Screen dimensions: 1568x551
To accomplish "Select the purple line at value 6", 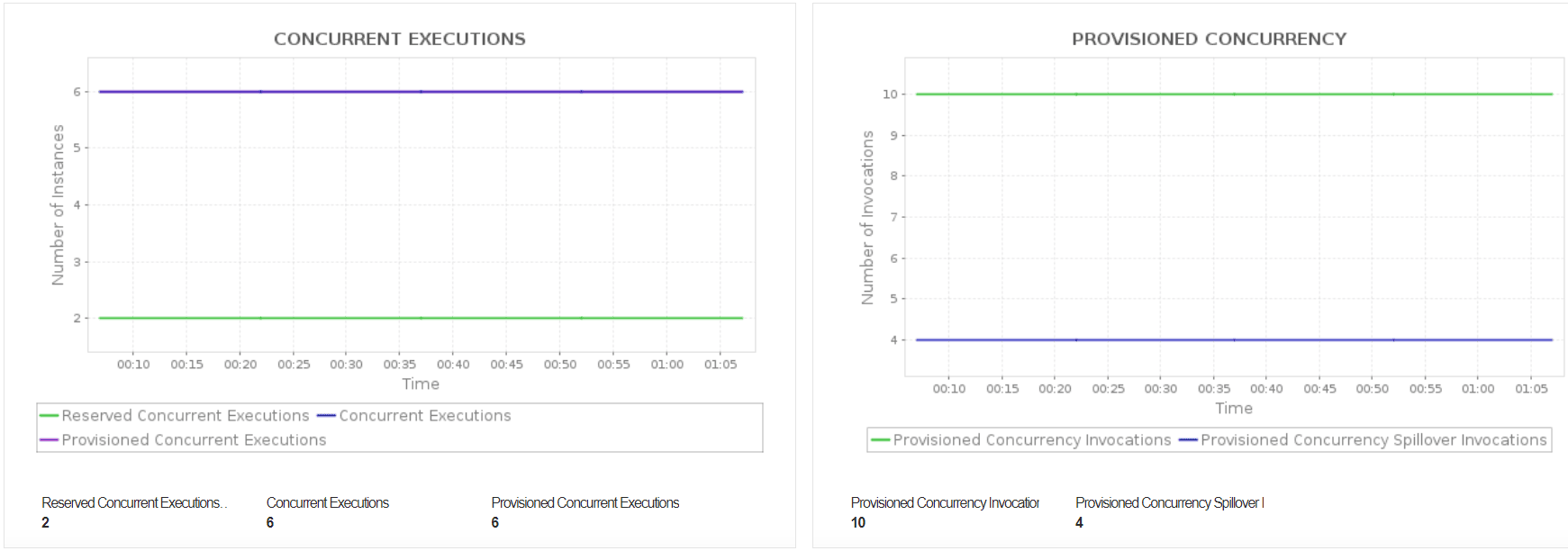I will [360, 92].
